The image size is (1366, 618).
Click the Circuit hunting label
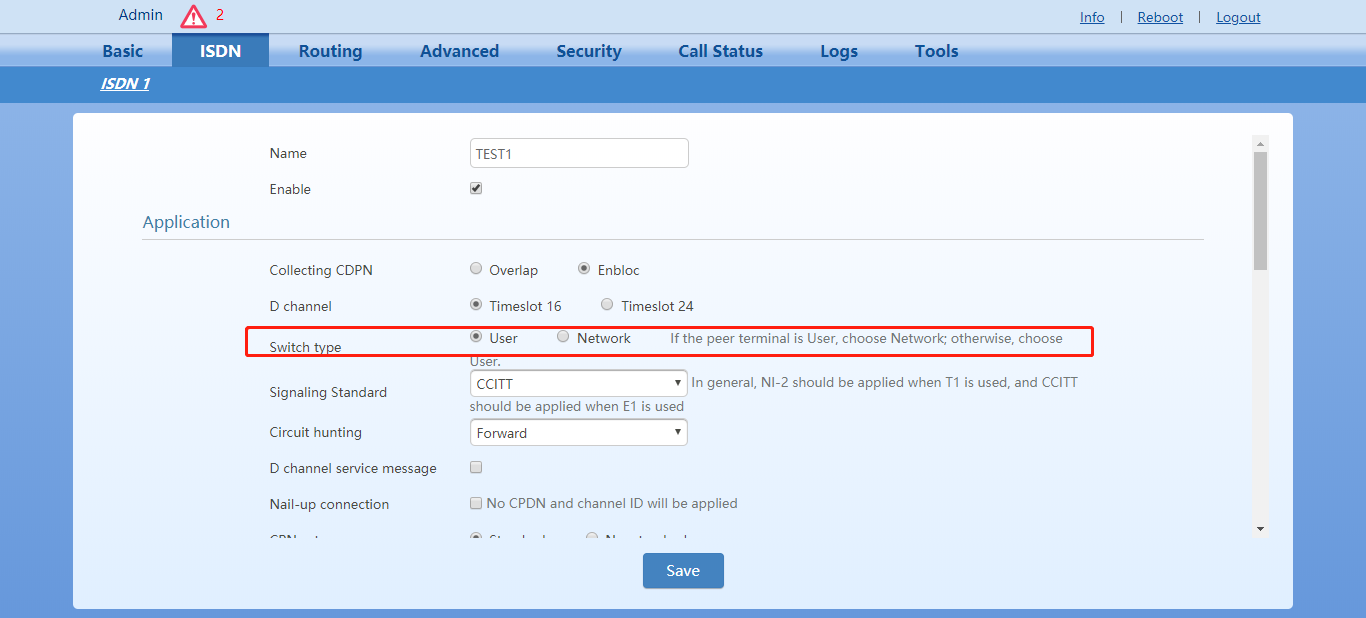[315, 432]
